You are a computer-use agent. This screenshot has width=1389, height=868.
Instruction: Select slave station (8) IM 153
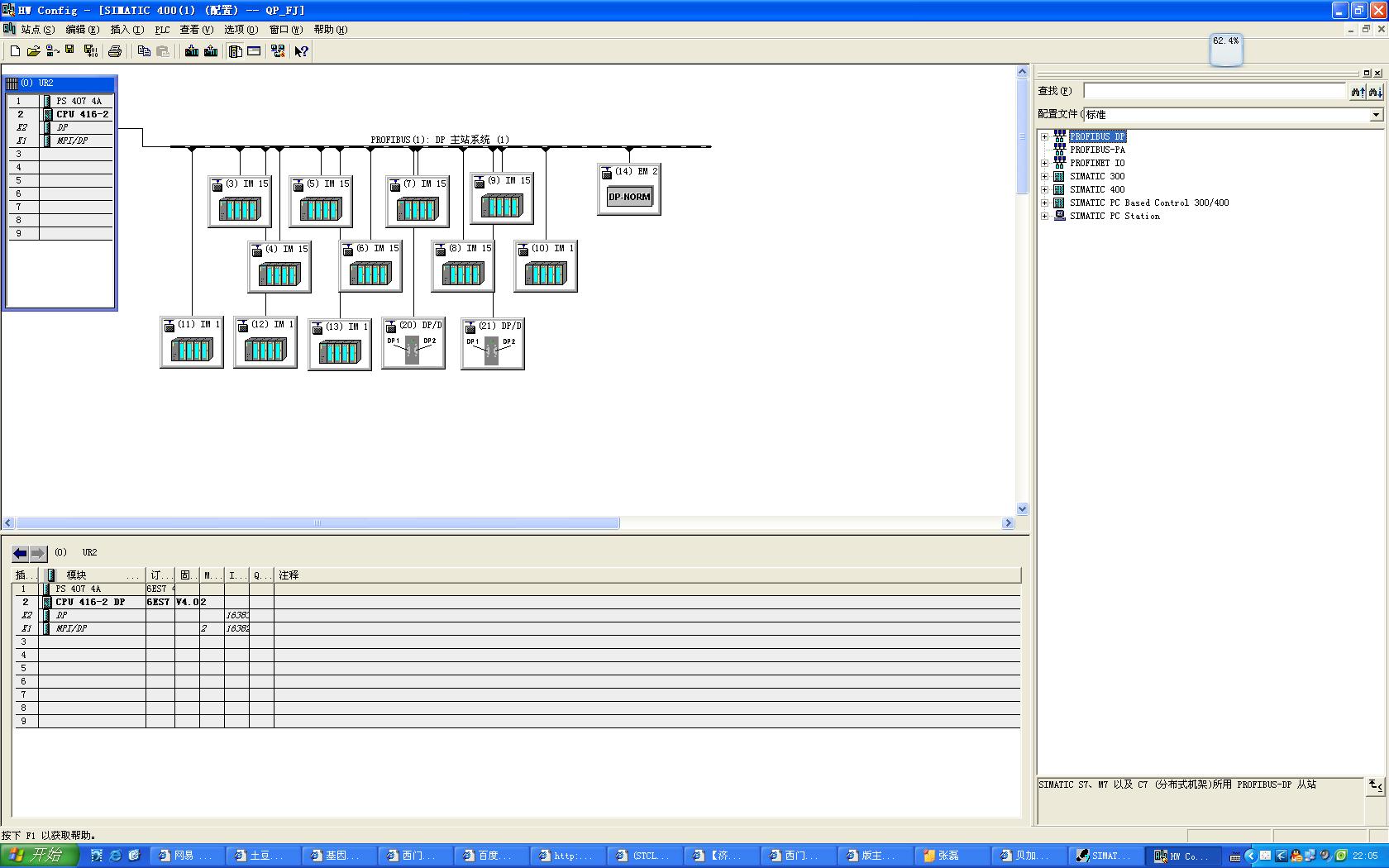coord(463,265)
